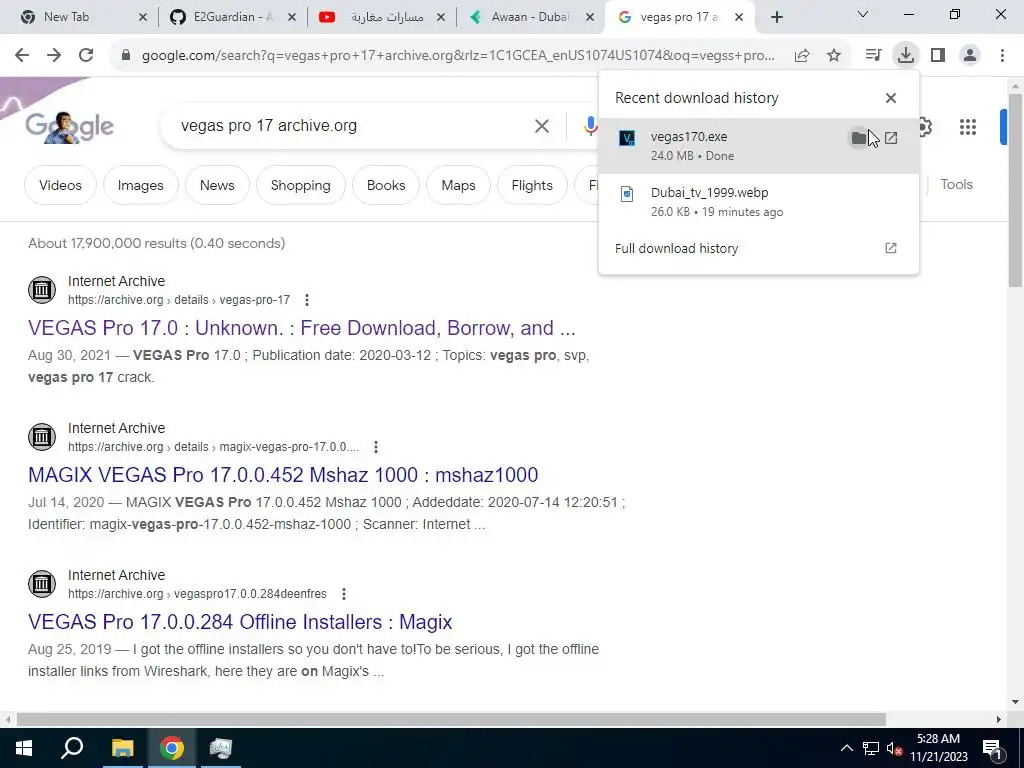Open Google homepage via doodle logo
The image size is (1024, 768).
click(70, 127)
